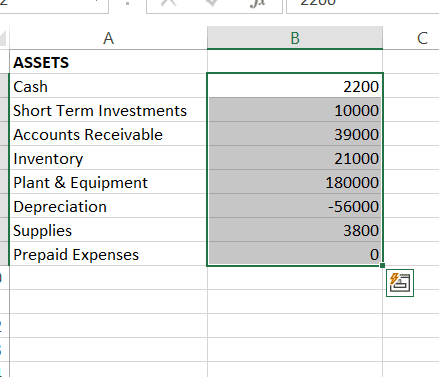
Task: Select the Accounts Receivable cell
Action: (108, 134)
